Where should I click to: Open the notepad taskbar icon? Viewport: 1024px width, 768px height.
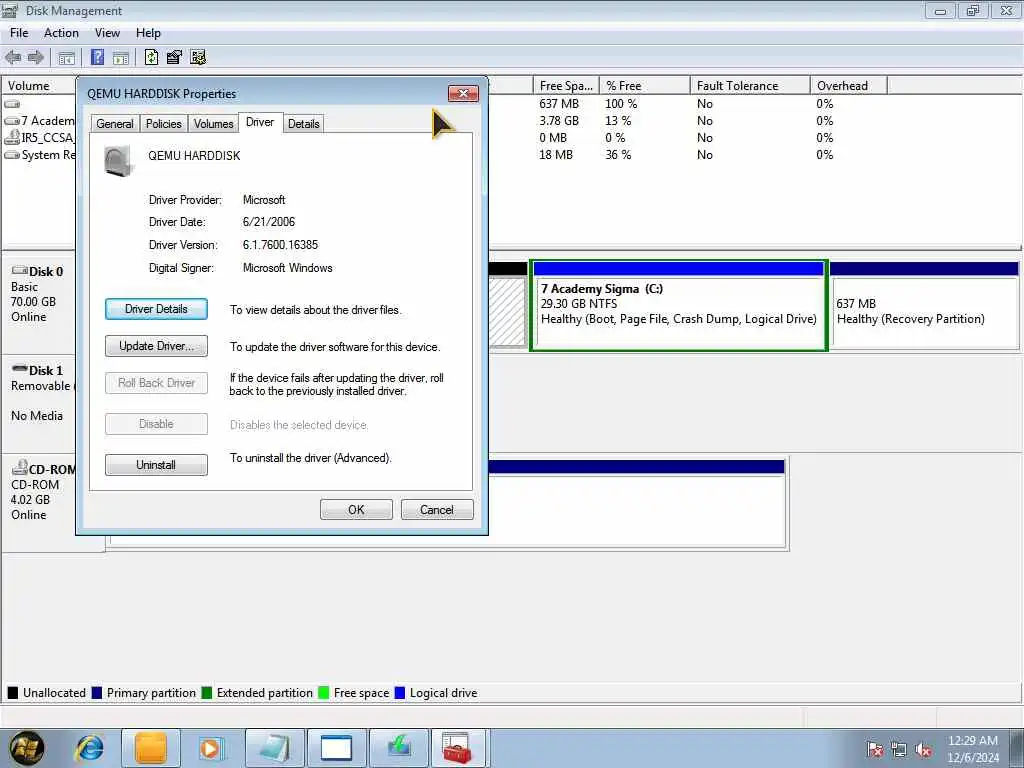point(274,748)
